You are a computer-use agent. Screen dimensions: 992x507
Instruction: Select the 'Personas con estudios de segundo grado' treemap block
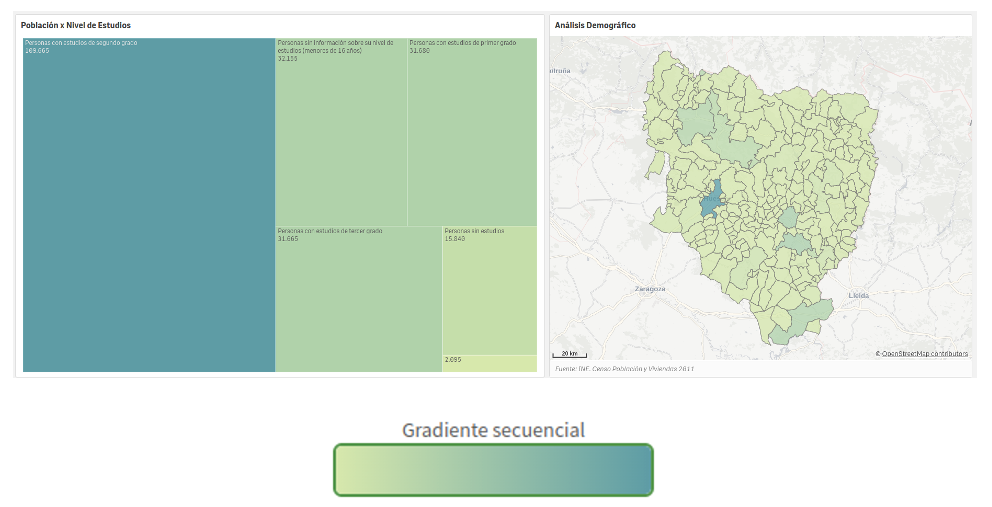click(x=149, y=205)
